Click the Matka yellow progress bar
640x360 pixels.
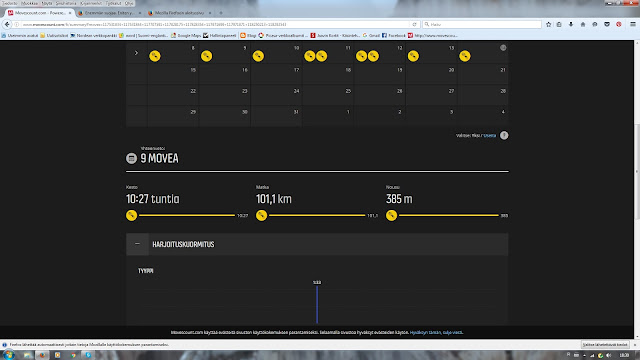pos(317,215)
